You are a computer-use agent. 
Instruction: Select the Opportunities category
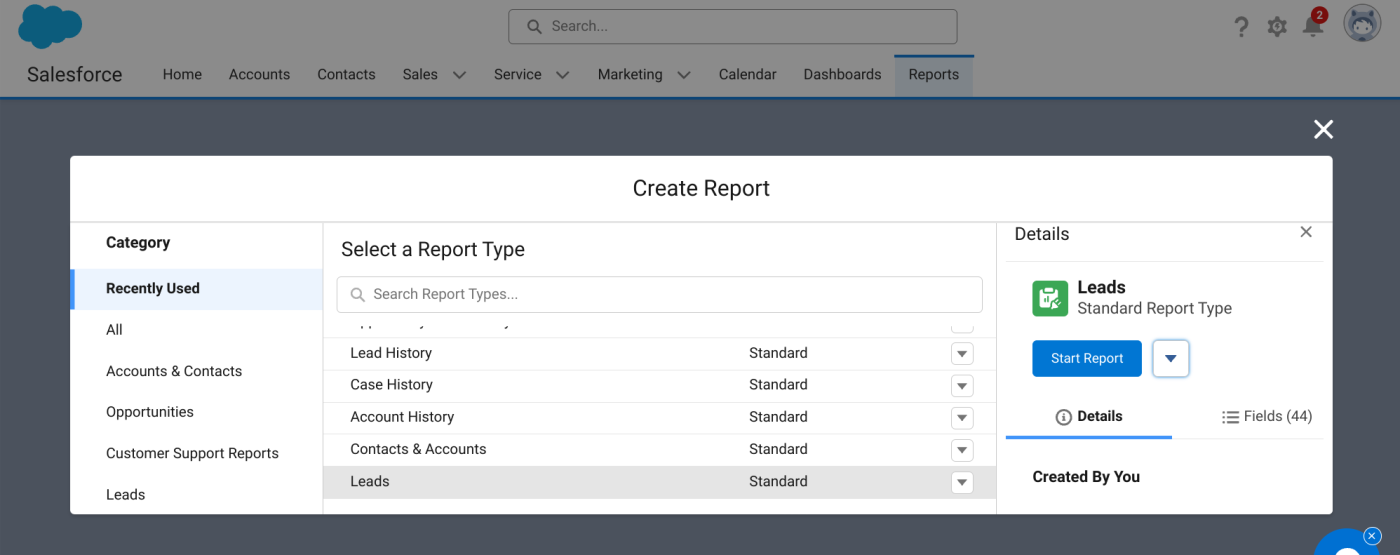pyautogui.click(x=150, y=412)
